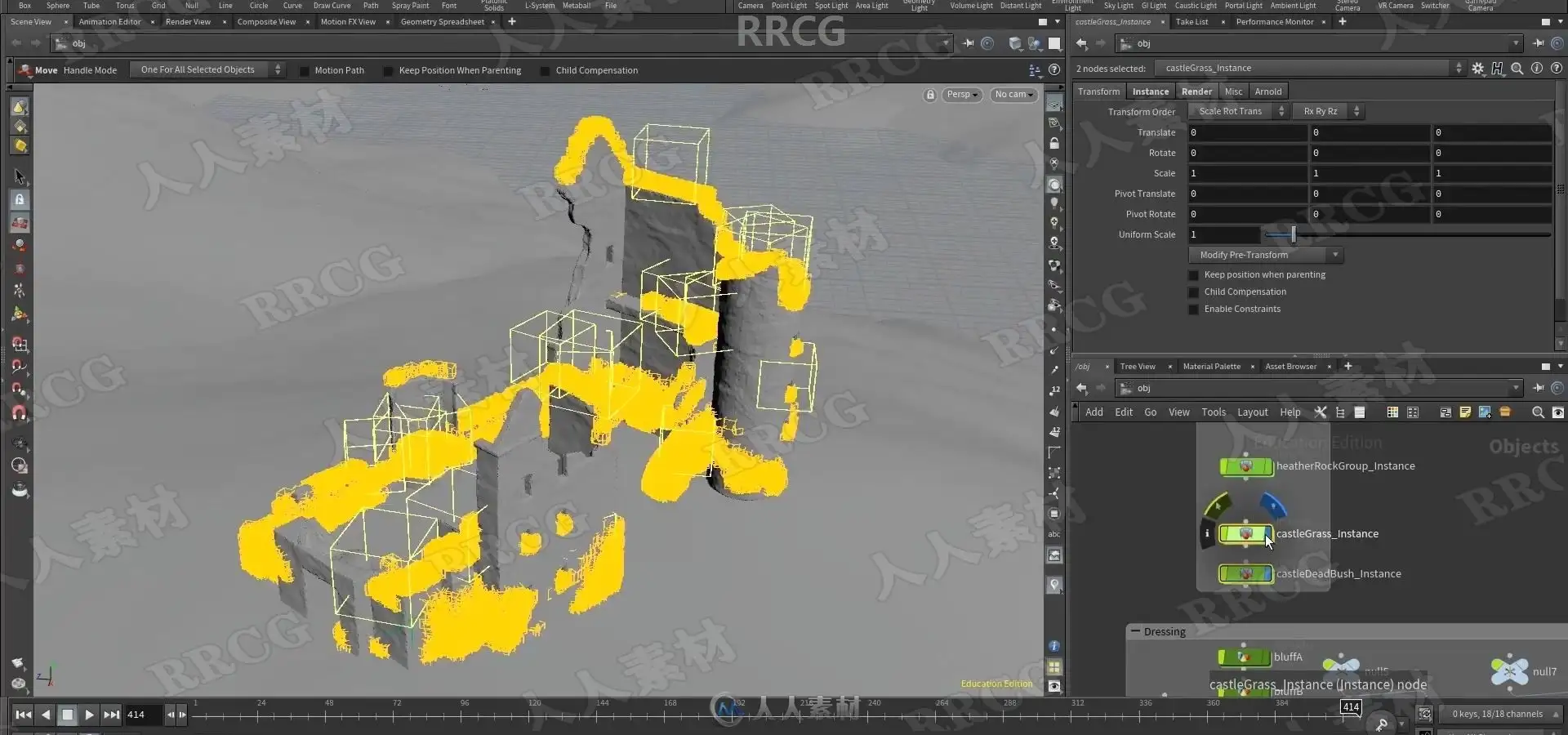The image size is (1568, 735).
Task: Show node info from parameter pane
Action: click(1537, 69)
